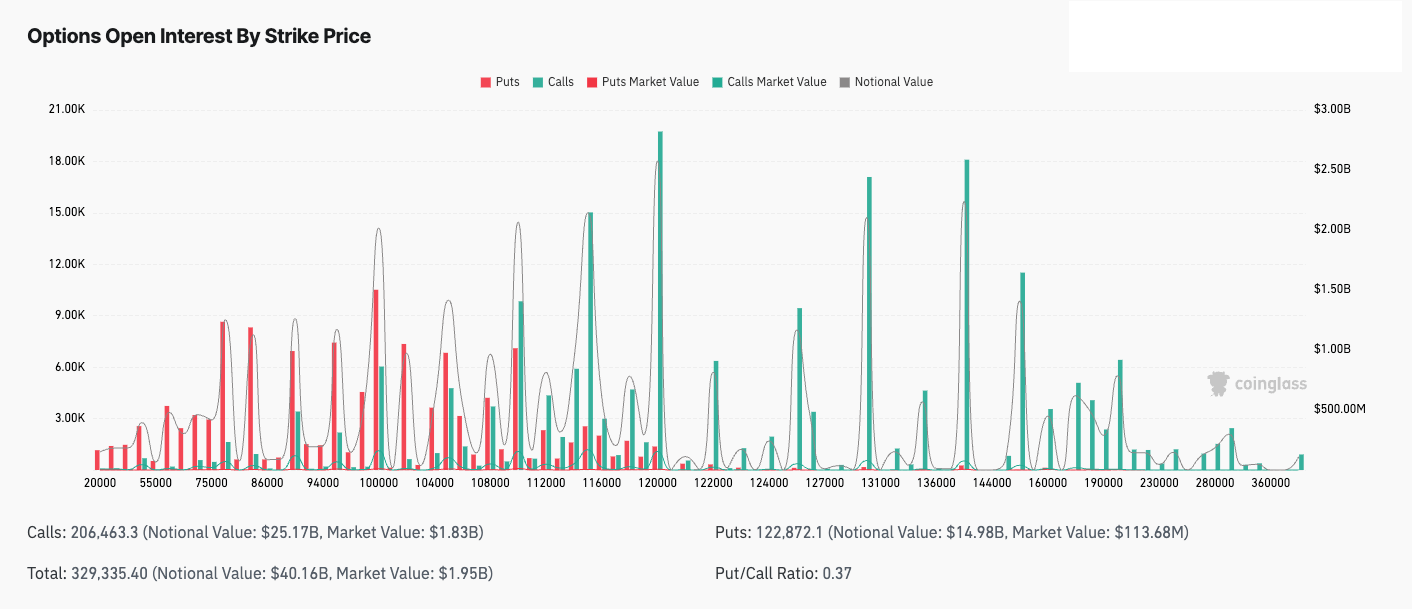
Task: Click the green Calls Market Value swatch
Action: tap(718, 82)
